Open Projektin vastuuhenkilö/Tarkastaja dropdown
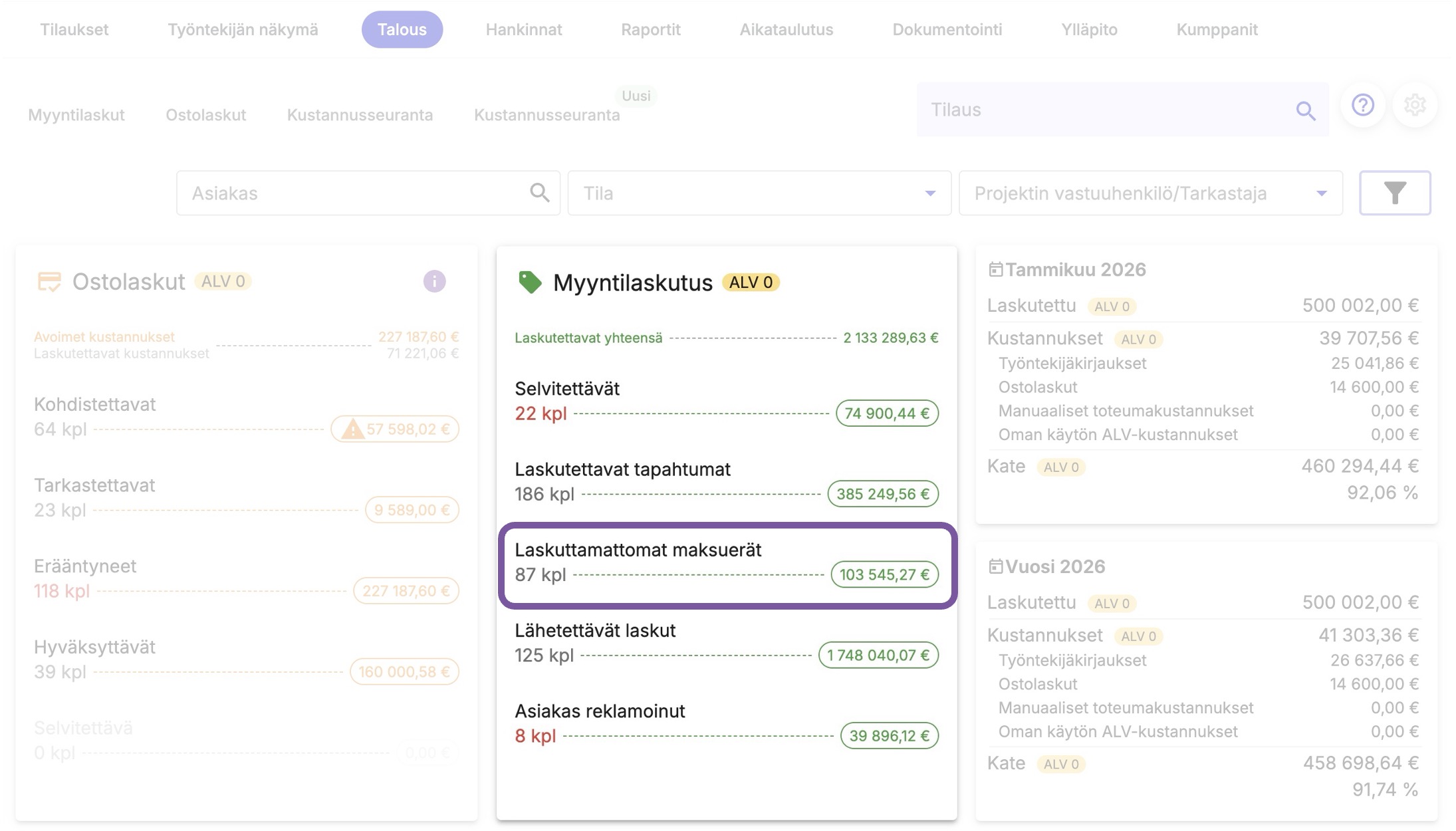The image size is (1456, 831). tap(1321, 193)
